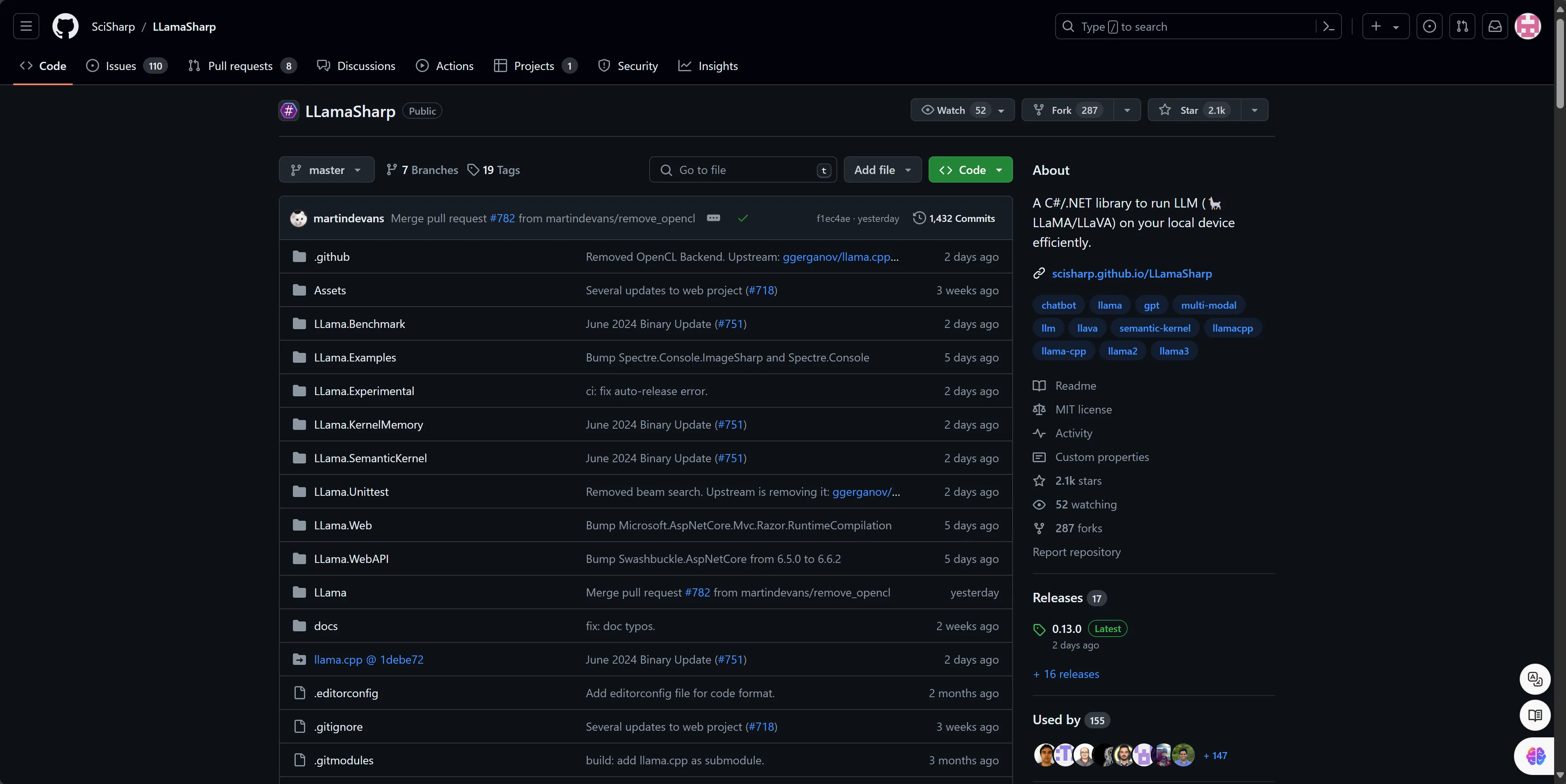
Task: Click the llama3 topic tag
Action: 1174,351
